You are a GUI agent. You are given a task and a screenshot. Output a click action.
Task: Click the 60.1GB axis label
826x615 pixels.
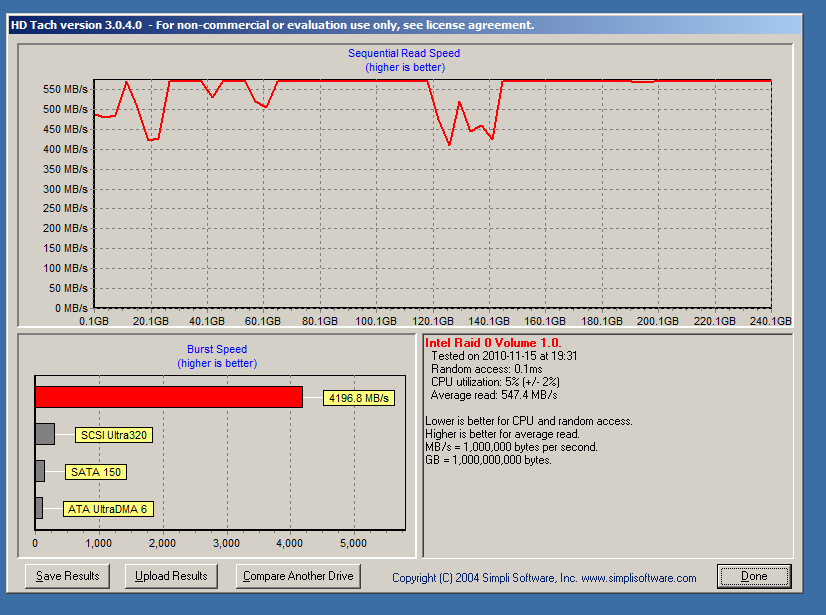point(263,321)
